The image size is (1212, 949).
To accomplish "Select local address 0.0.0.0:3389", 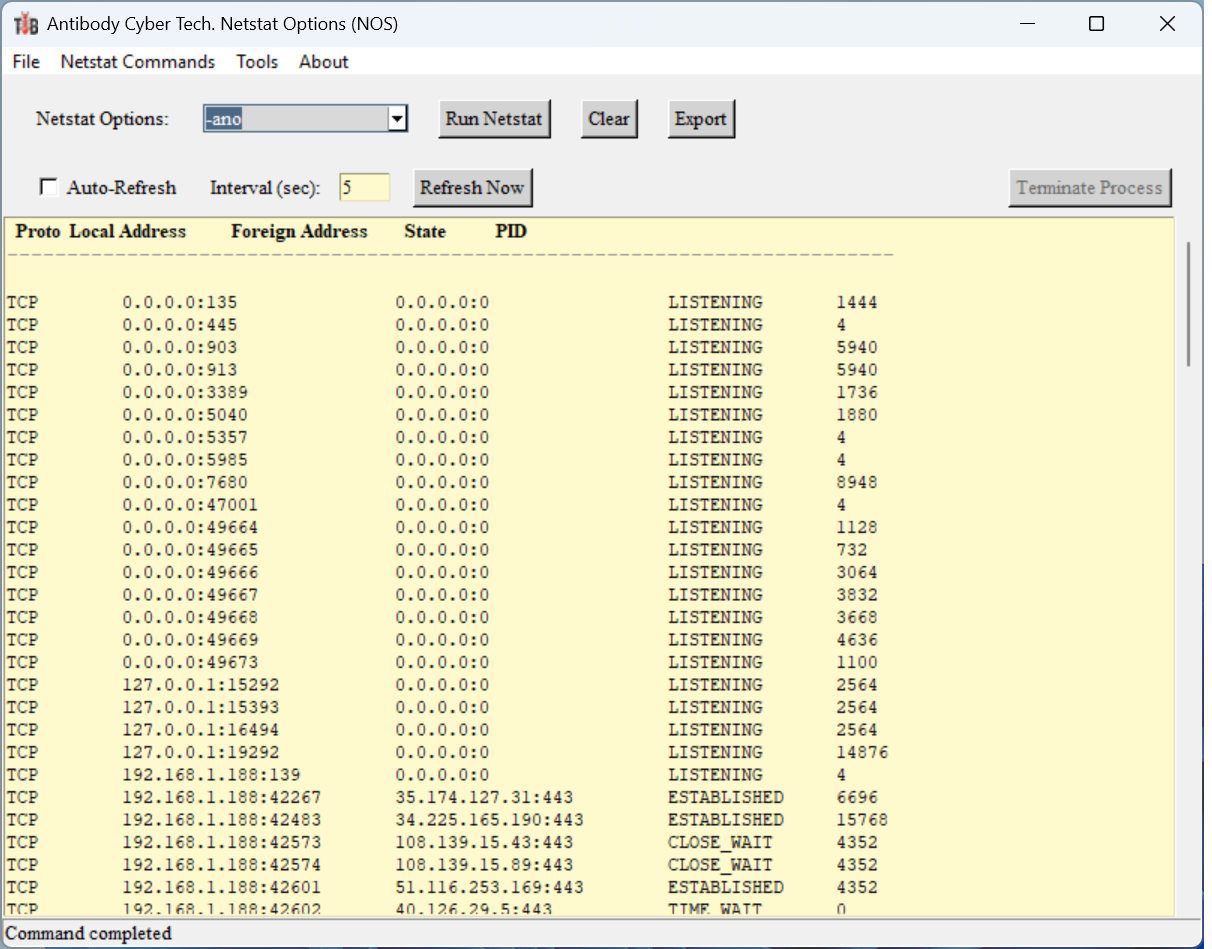I will (185, 392).
